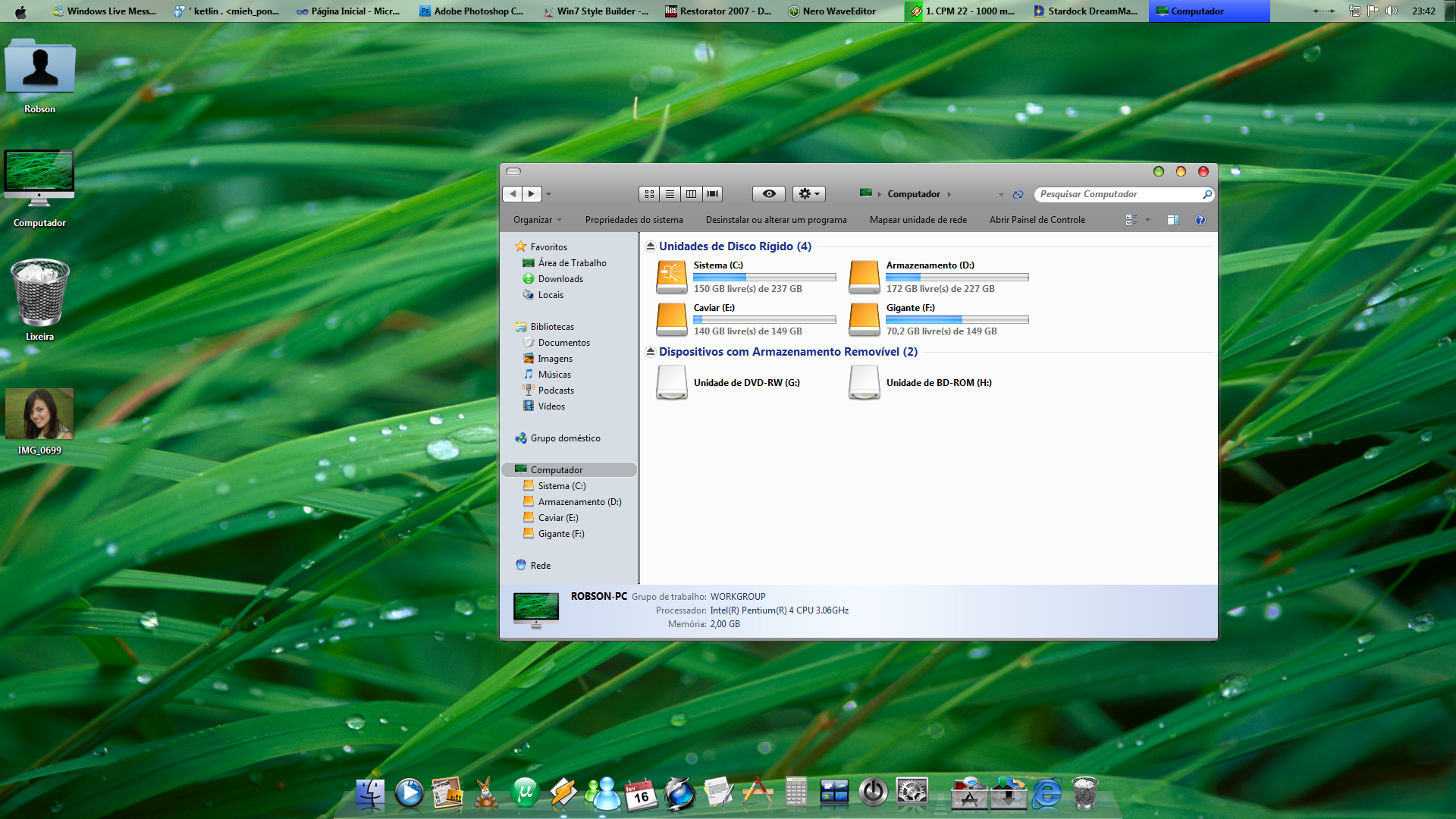Viewport: 1456px width, 819px height.
Task: Collapse Dispositivos com Armazenamento Removível group
Action: coord(651,352)
